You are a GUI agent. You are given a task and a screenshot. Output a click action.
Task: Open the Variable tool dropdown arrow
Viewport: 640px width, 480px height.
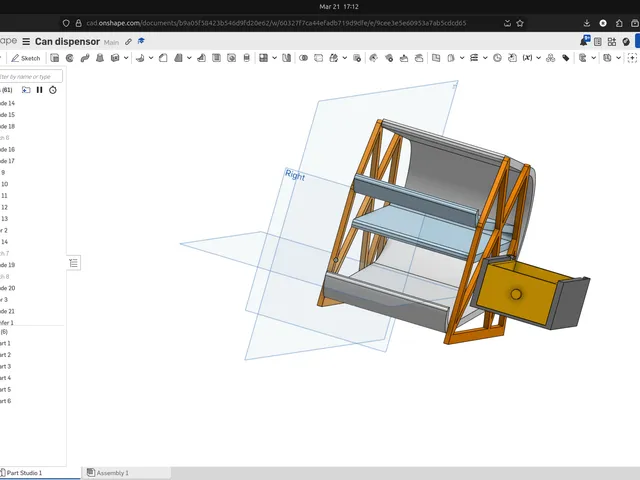(538, 58)
